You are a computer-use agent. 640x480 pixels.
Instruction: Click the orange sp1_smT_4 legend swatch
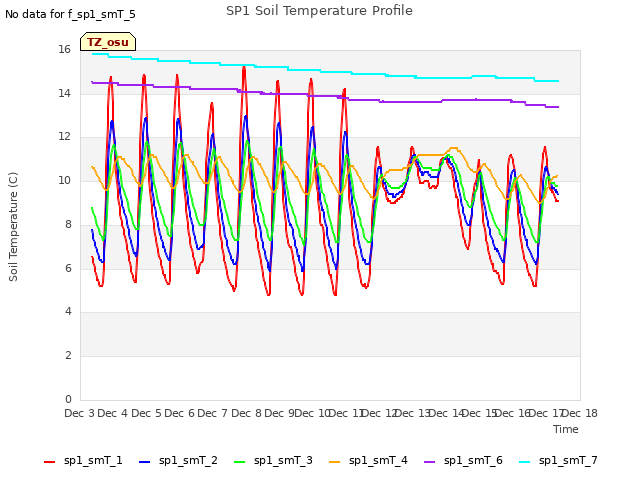pos(334,462)
